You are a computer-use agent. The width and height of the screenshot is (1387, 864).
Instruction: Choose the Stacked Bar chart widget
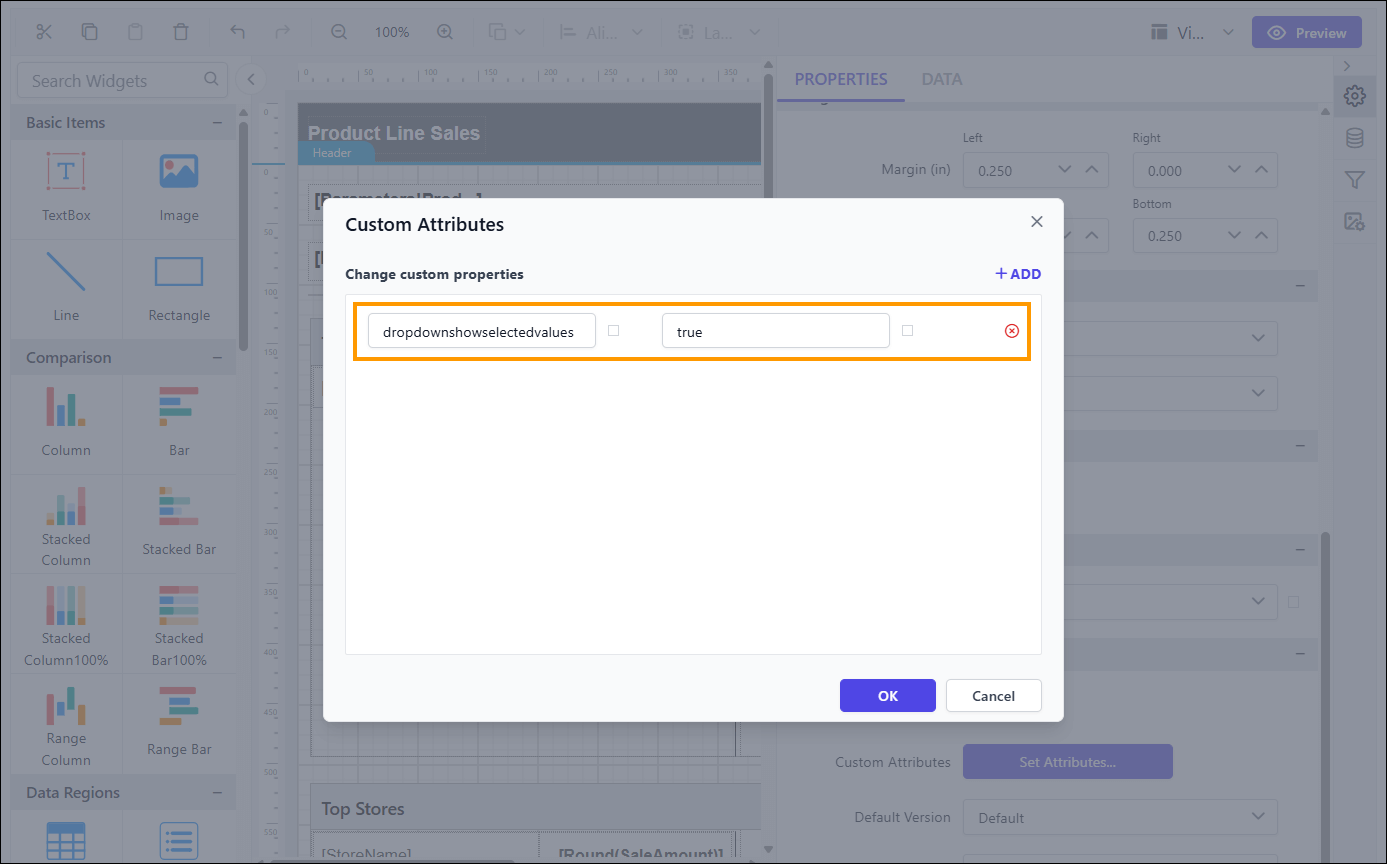179,522
